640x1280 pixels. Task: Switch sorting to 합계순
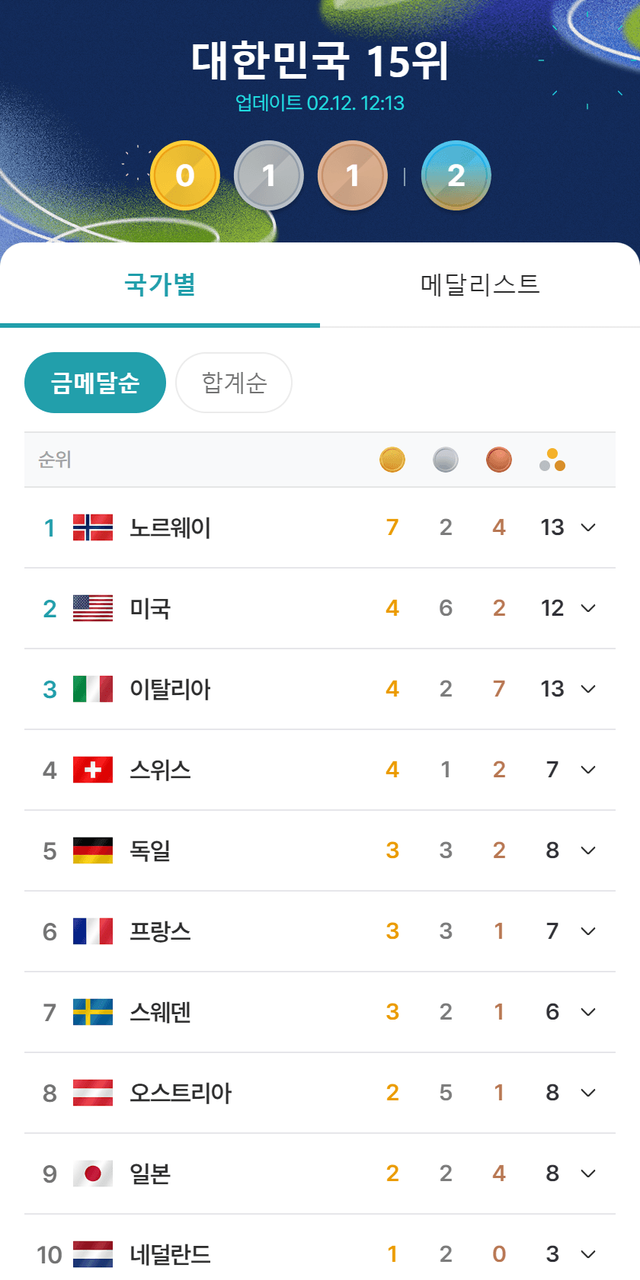234,382
